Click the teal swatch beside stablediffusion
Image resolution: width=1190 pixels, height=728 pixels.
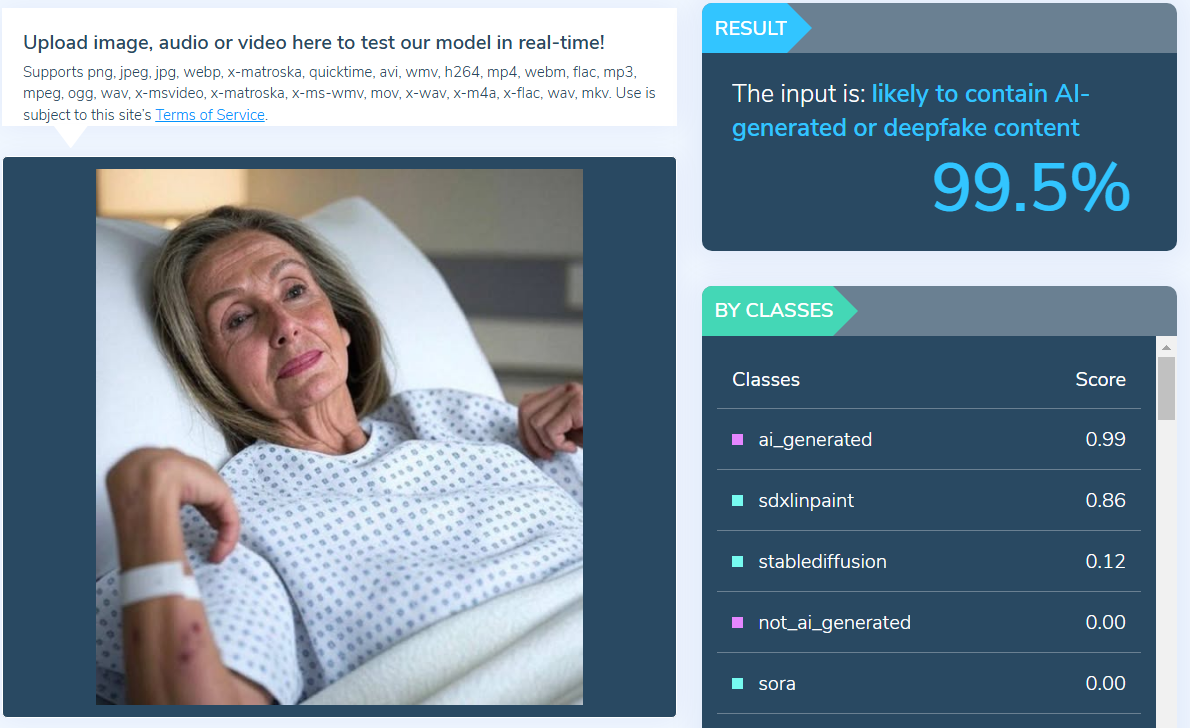point(737,562)
